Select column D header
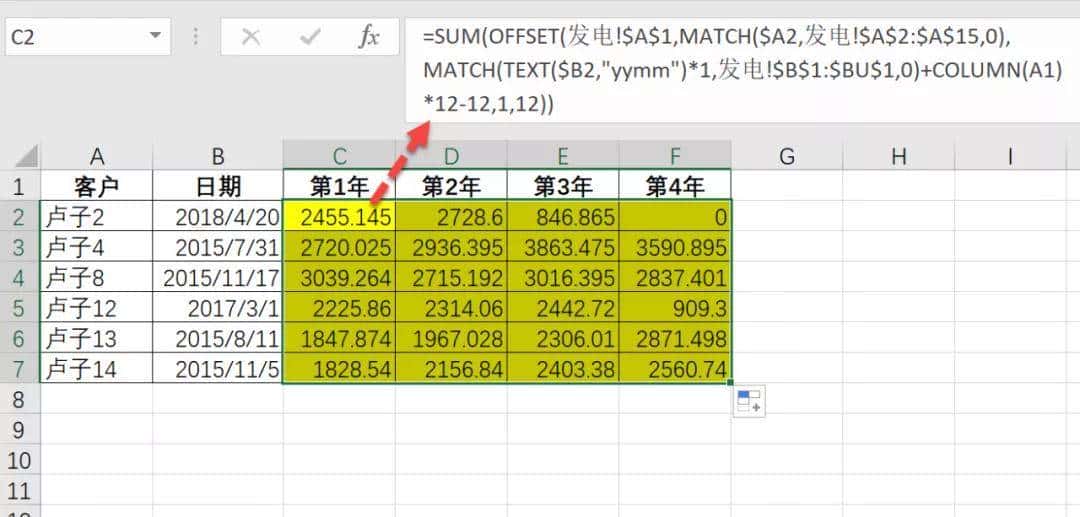 pos(451,156)
